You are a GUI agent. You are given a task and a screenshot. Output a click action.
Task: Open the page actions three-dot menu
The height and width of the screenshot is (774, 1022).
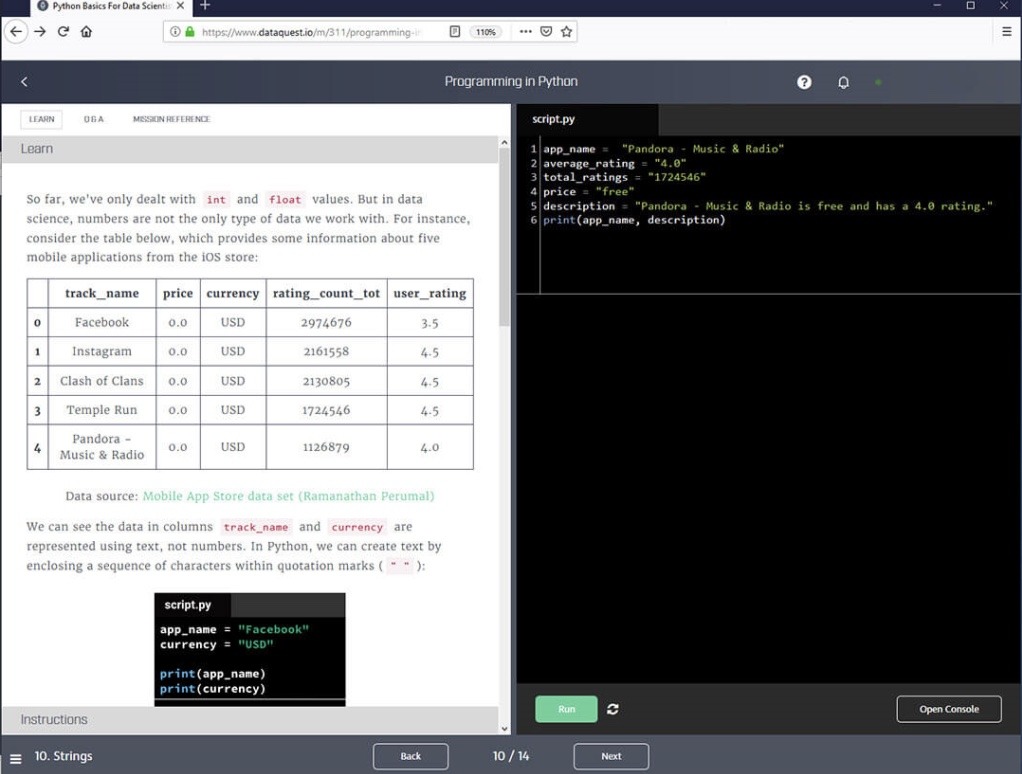point(525,31)
